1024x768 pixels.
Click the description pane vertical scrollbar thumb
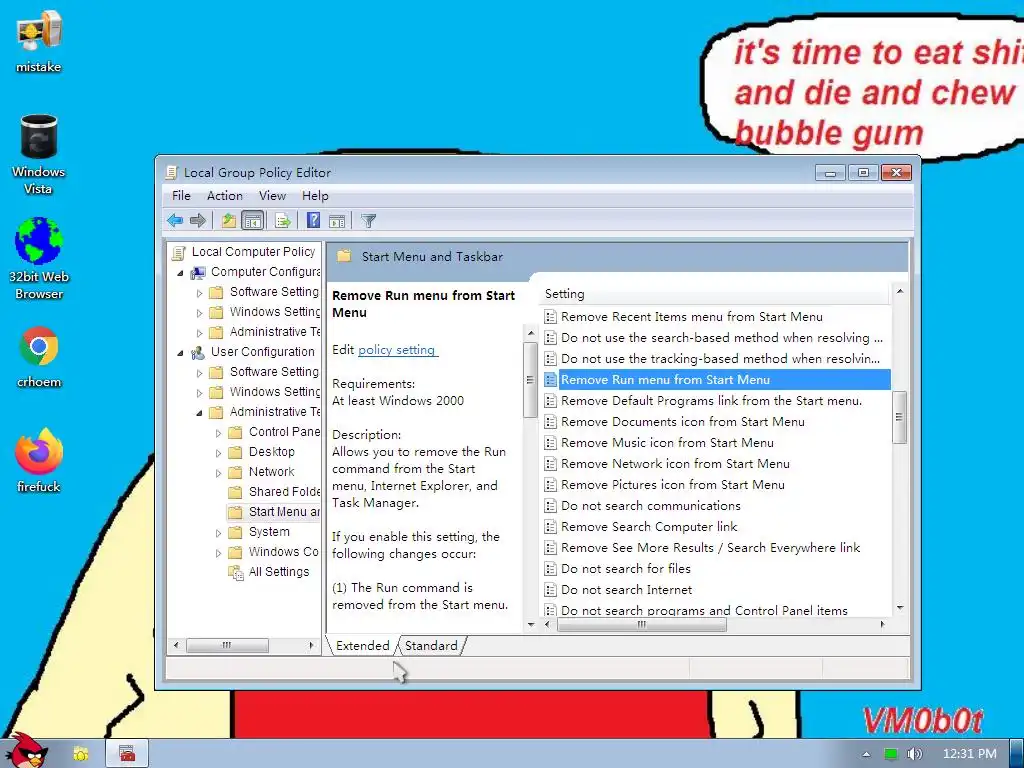click(530, 380)
